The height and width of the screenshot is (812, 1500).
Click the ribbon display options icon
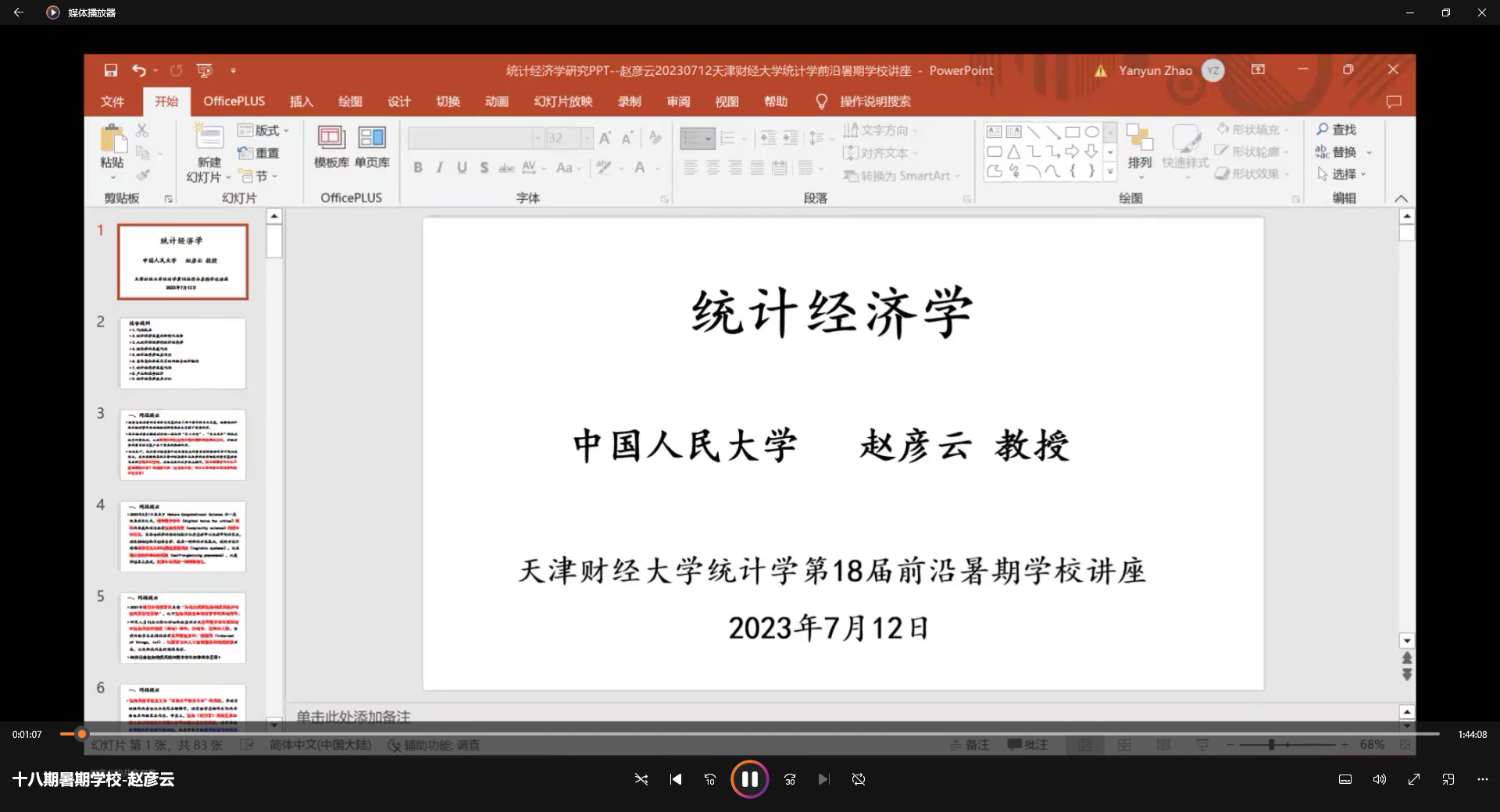tap(1258, 69)
